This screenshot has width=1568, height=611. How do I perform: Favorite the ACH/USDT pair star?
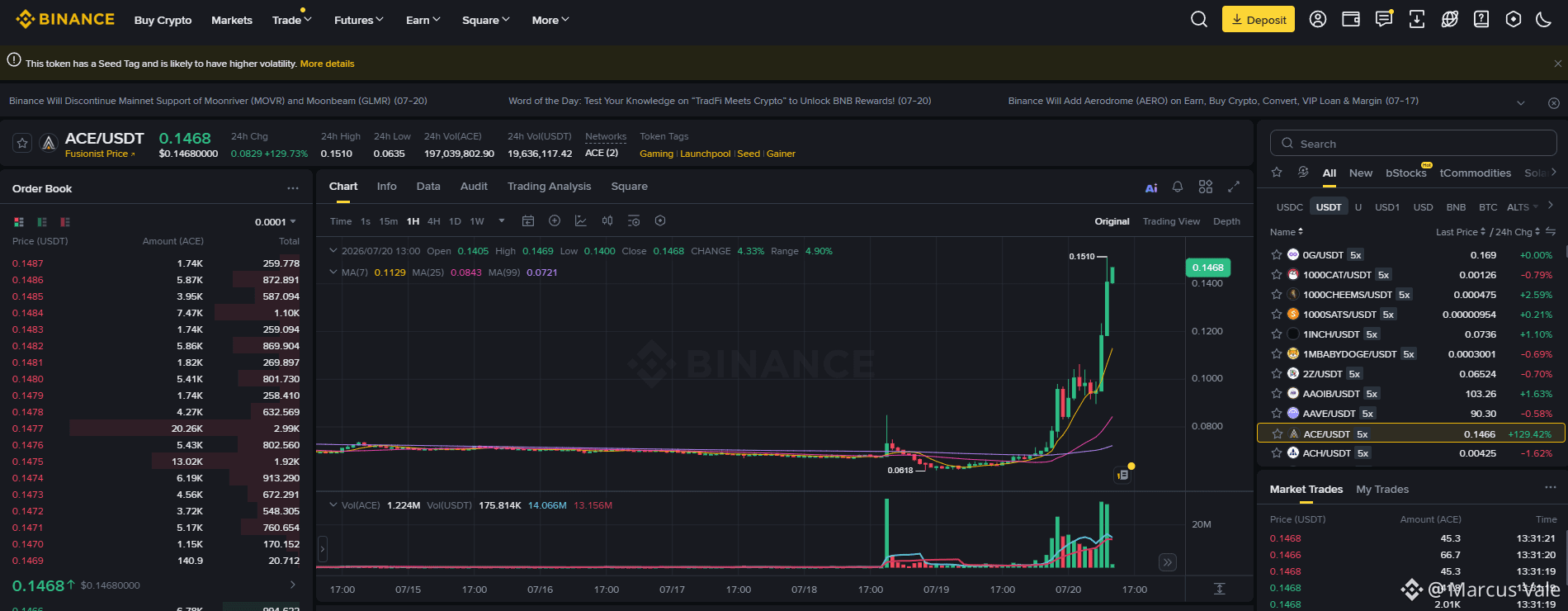1277,452
